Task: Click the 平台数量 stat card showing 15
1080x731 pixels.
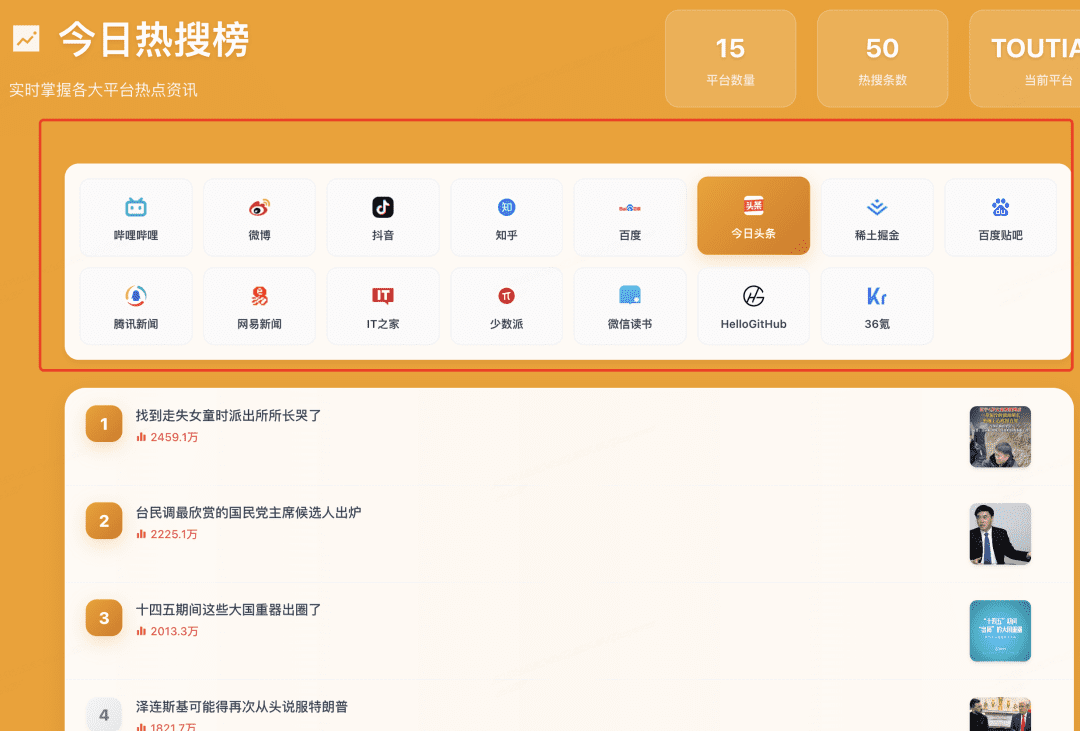Action: [730, 59]
